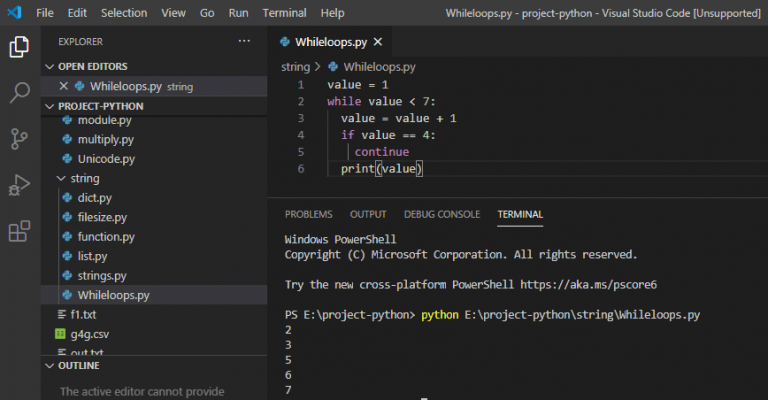
Task: Switch to the Output panel tab
Action: (368, 214)
